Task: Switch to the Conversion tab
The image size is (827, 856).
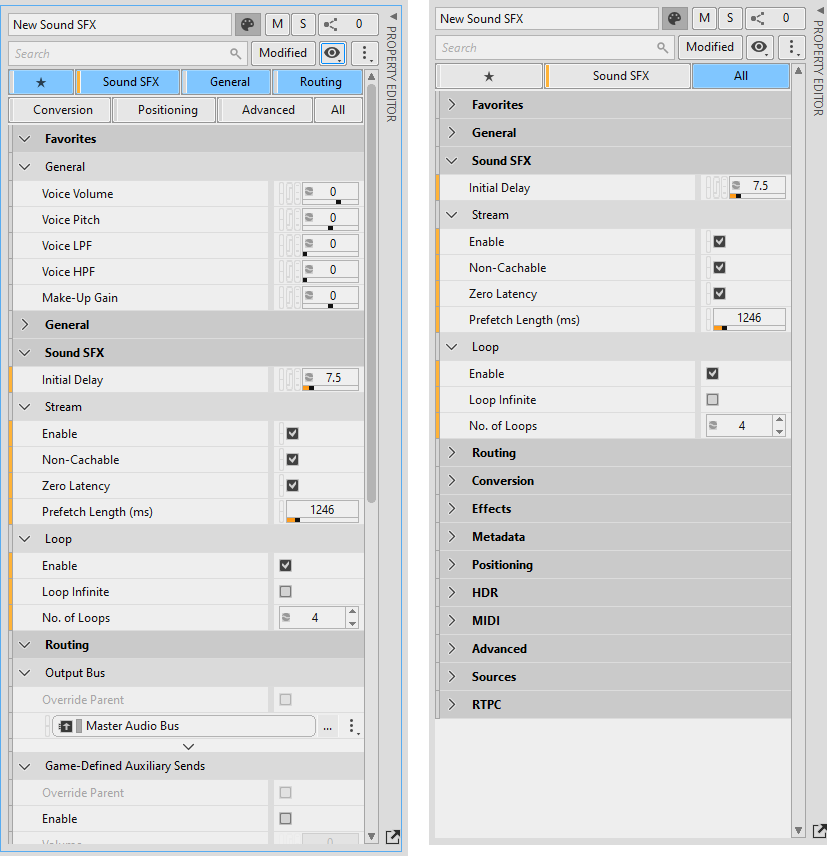Action: pyautogui.click(x=62, y=110)
